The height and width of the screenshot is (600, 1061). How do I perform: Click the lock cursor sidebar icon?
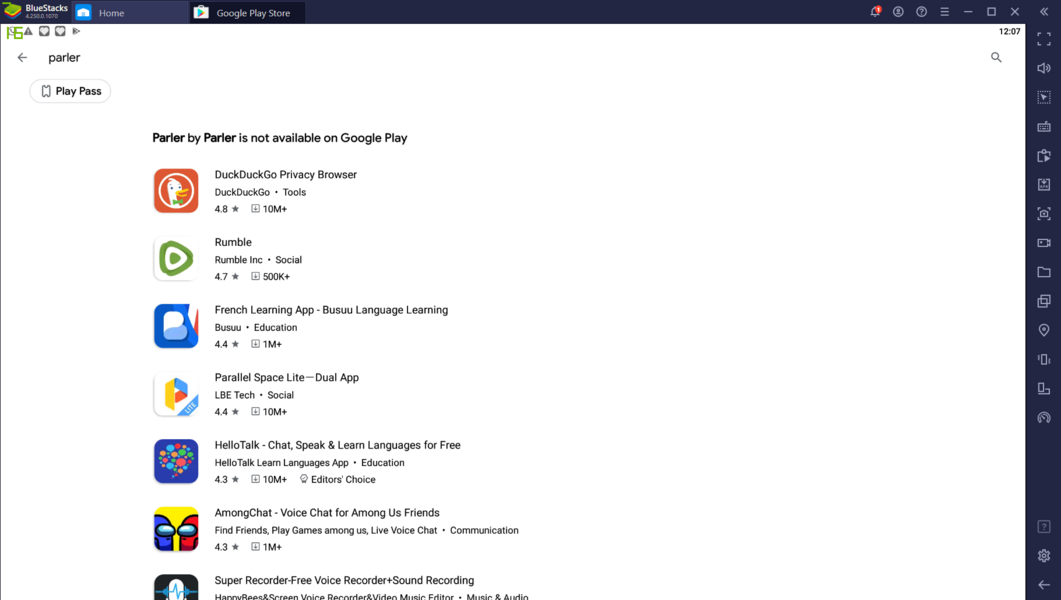[1044, 97]
